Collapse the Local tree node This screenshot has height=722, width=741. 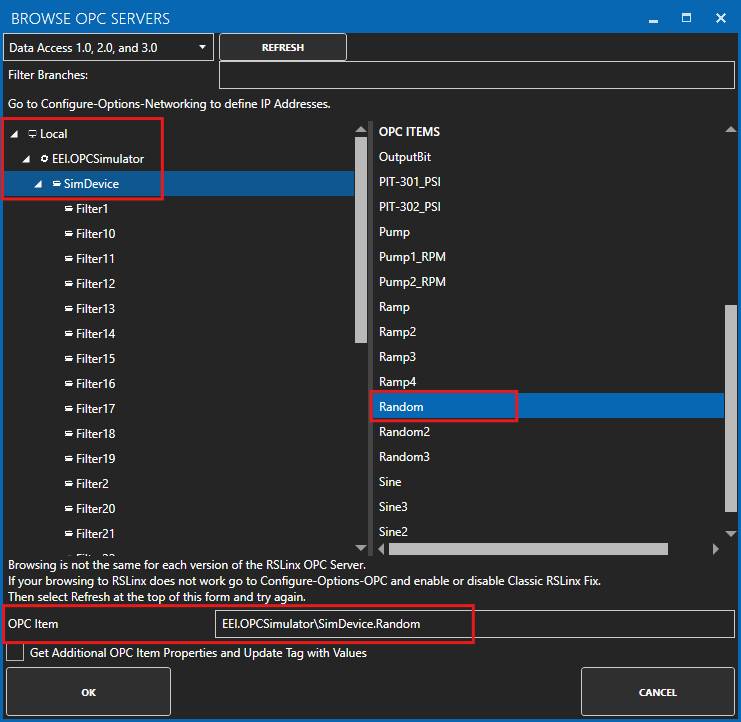coord(15,134)
